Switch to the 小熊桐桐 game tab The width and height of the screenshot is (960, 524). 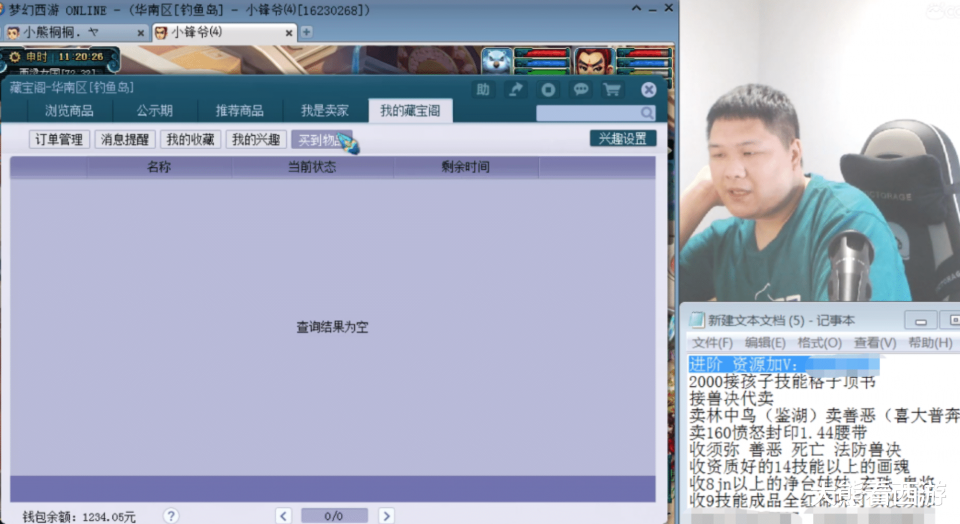(75, 32)
